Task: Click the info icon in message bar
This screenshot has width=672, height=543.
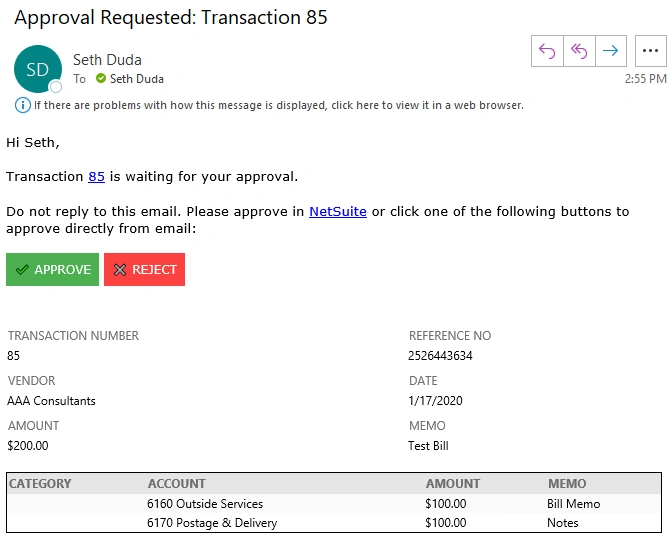Action: point(22,105)
